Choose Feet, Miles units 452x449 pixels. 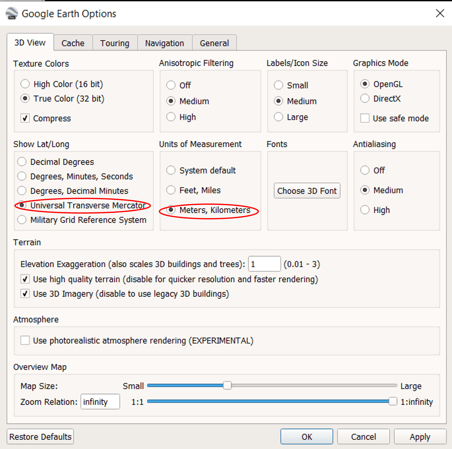click(171, 190)
